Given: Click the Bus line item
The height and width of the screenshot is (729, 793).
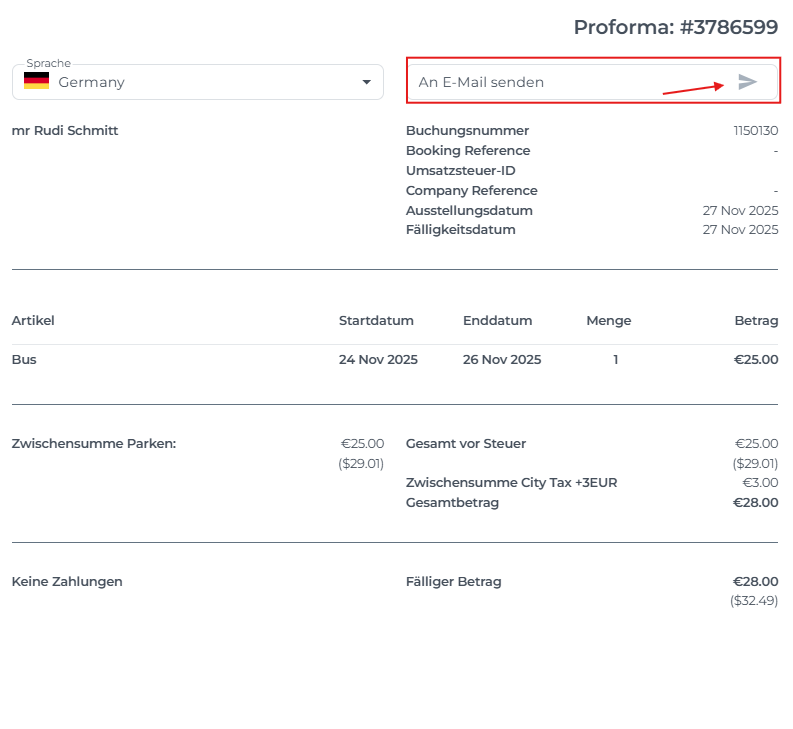Looking at the screenshot, I should tap(24, 359).
